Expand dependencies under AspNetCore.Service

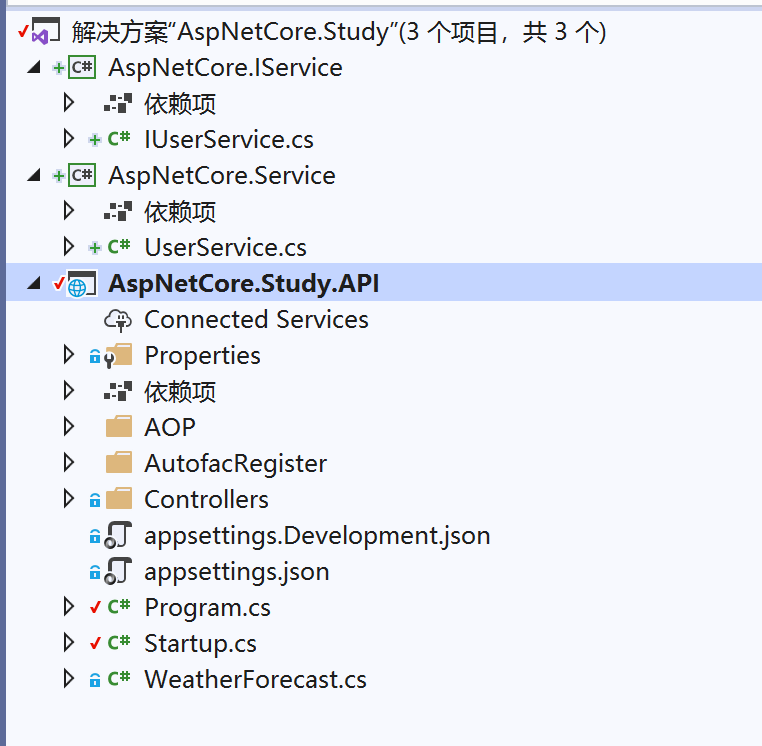click(69, 211)
